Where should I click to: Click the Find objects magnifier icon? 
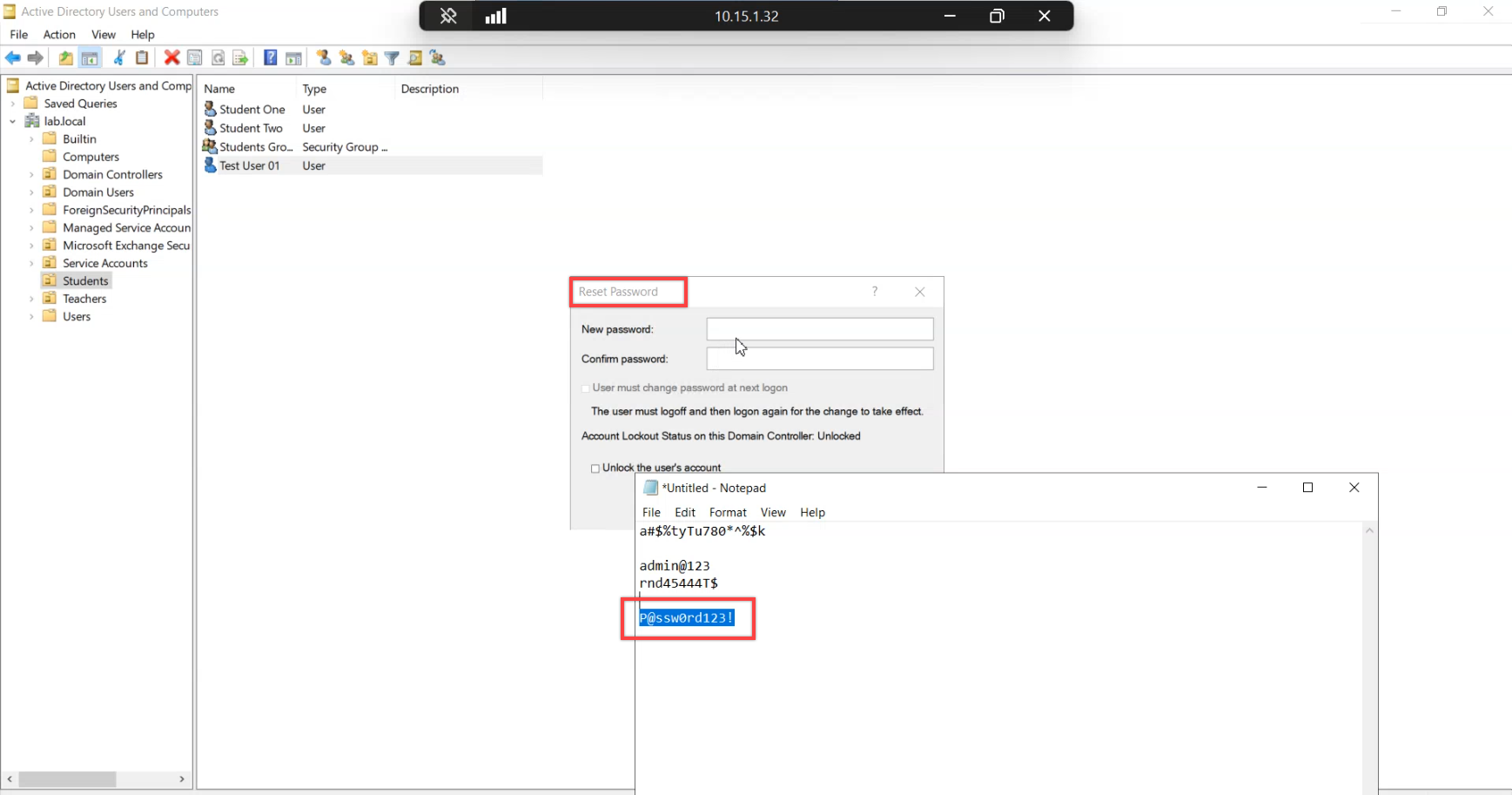415,57
